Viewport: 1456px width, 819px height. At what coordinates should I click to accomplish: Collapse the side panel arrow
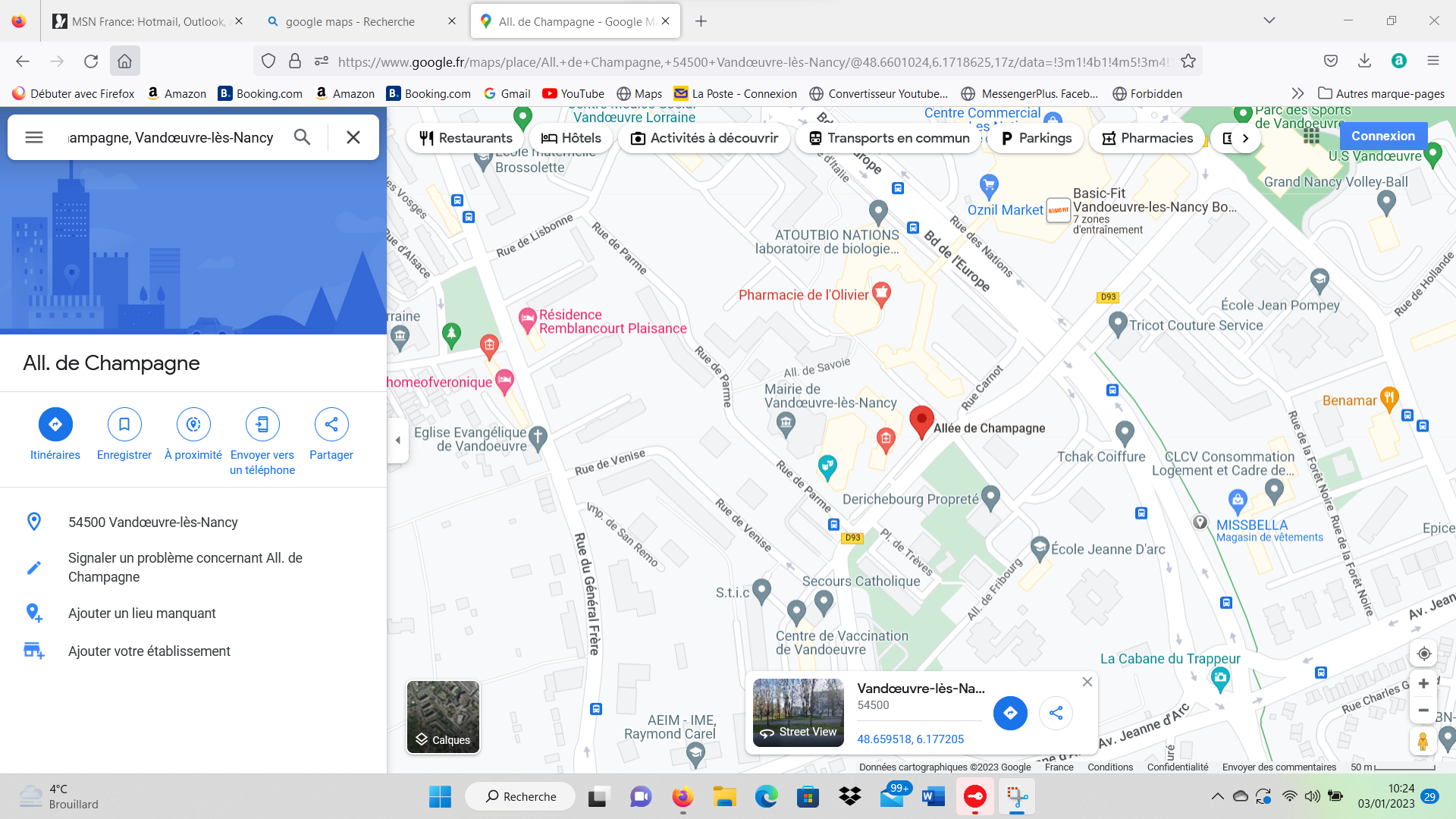[397, 440]
